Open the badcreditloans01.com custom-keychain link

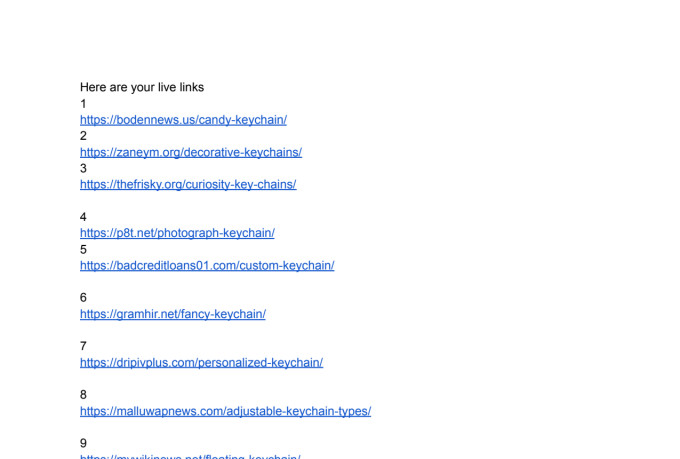pyautogui.click(x=207, y=266)
